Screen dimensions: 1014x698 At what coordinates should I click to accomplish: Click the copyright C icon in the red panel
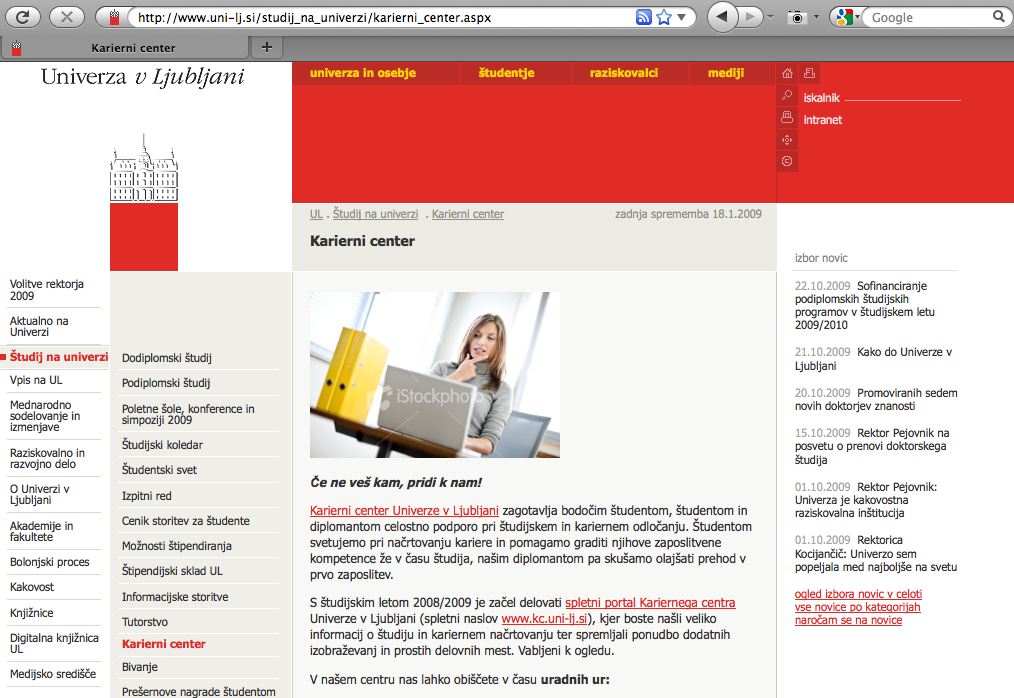(x=787, y=161)
